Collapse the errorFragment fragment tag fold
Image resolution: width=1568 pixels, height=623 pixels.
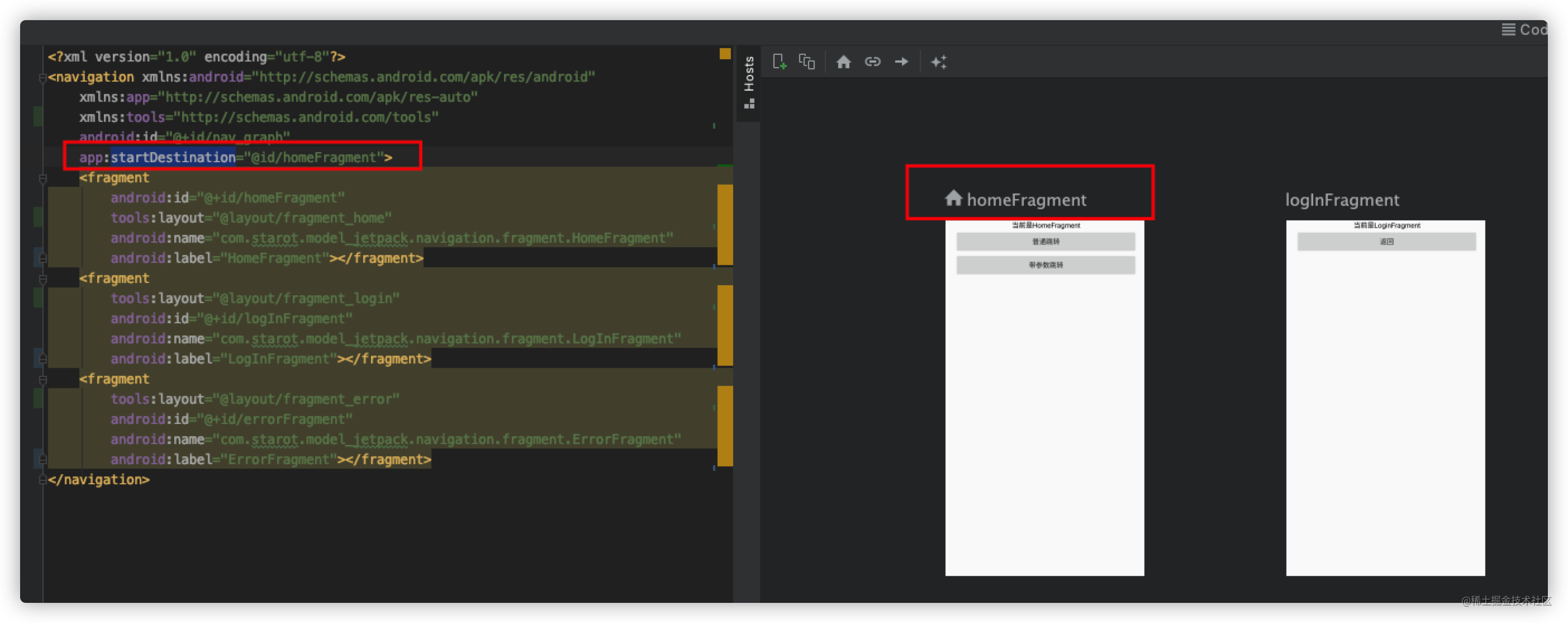[42, 379]
